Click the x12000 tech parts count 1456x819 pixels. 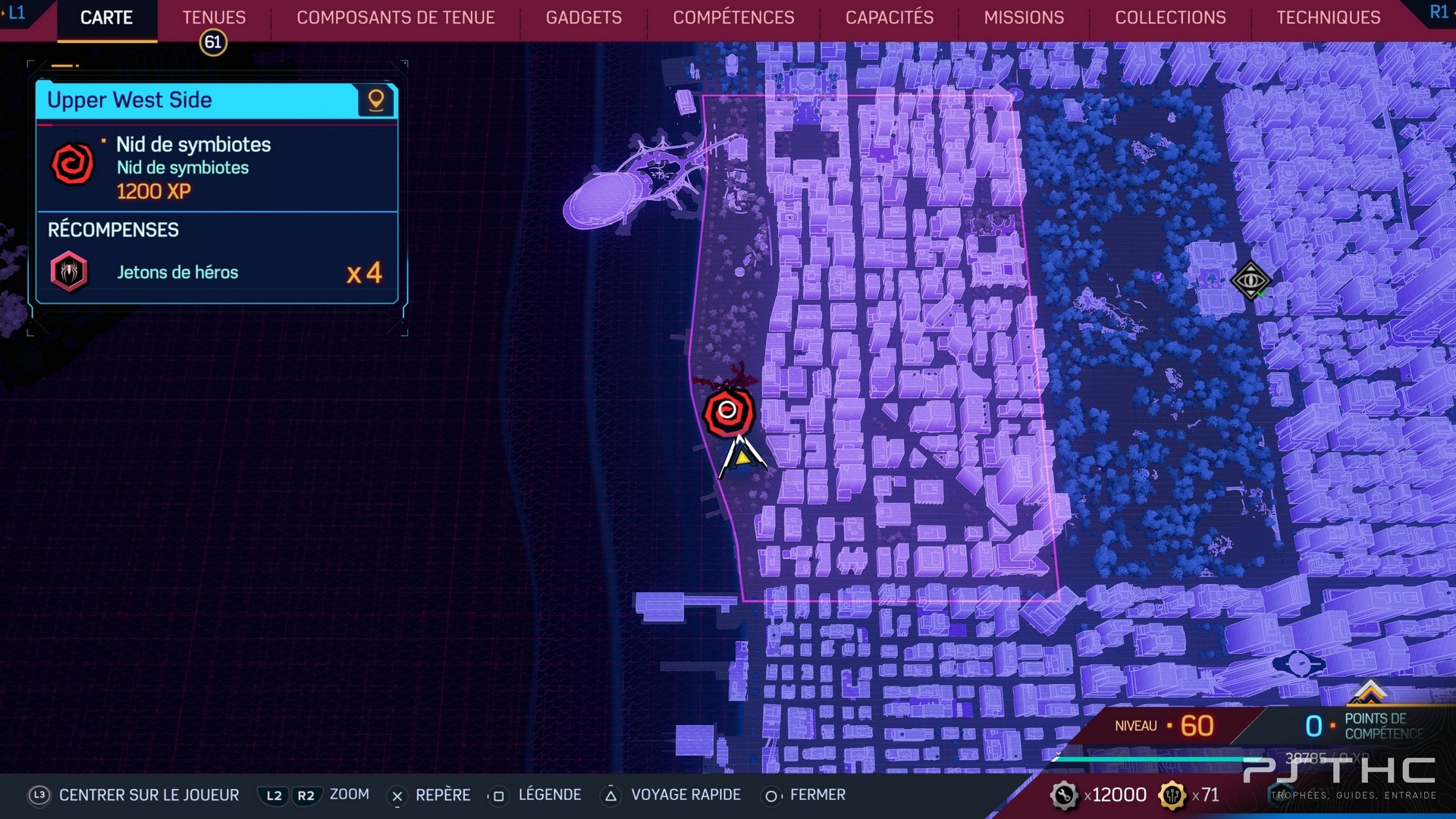(x=1116, y=795)
